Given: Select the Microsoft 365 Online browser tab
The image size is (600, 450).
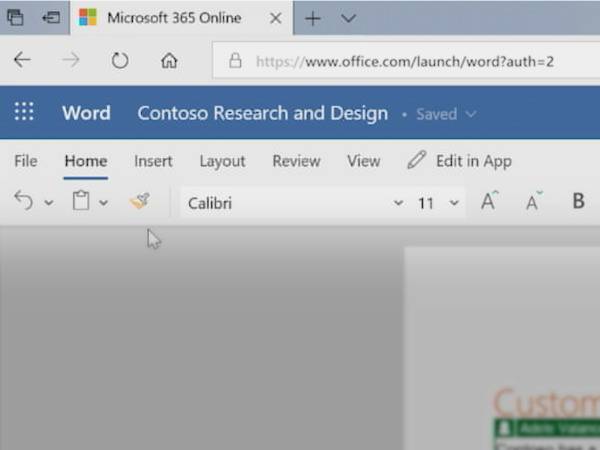Looking at the screenshot, I should 181,18.
